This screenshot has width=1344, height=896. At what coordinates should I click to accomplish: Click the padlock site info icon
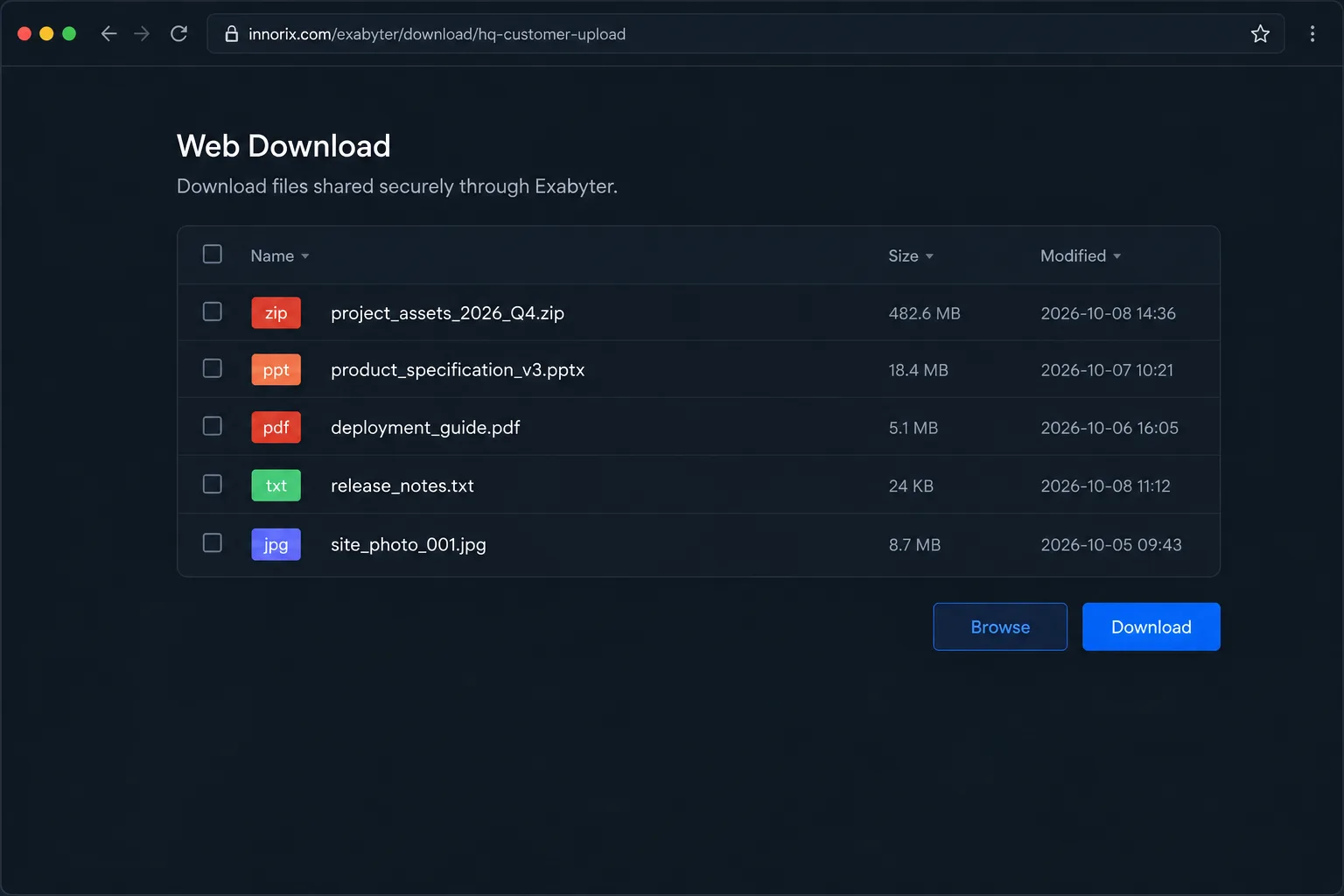click(232, 34)
